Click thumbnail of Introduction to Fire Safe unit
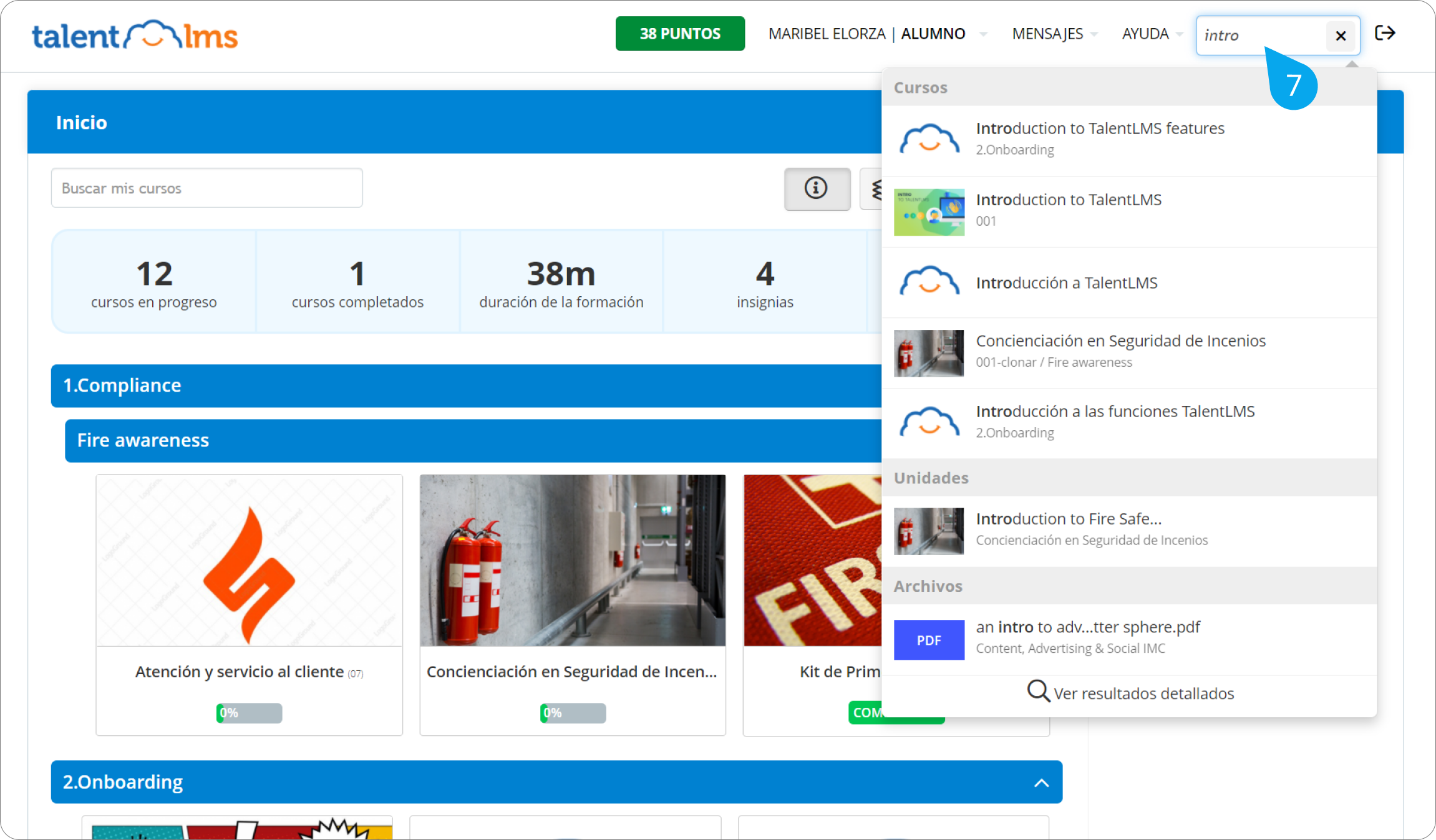Screen dimensions: 1436x840 pos(929,531)
